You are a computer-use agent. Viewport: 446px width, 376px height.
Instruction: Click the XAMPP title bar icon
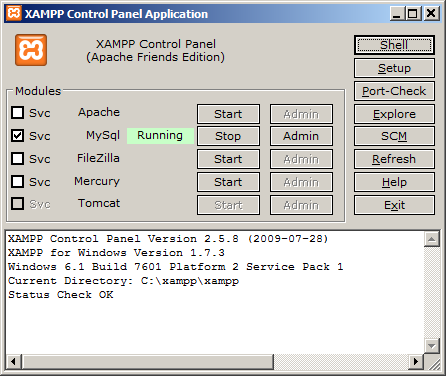tap(14, 13)
